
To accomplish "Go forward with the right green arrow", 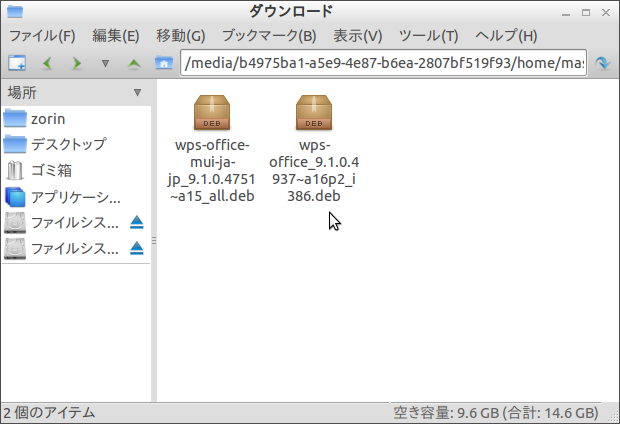I will 76,63.
